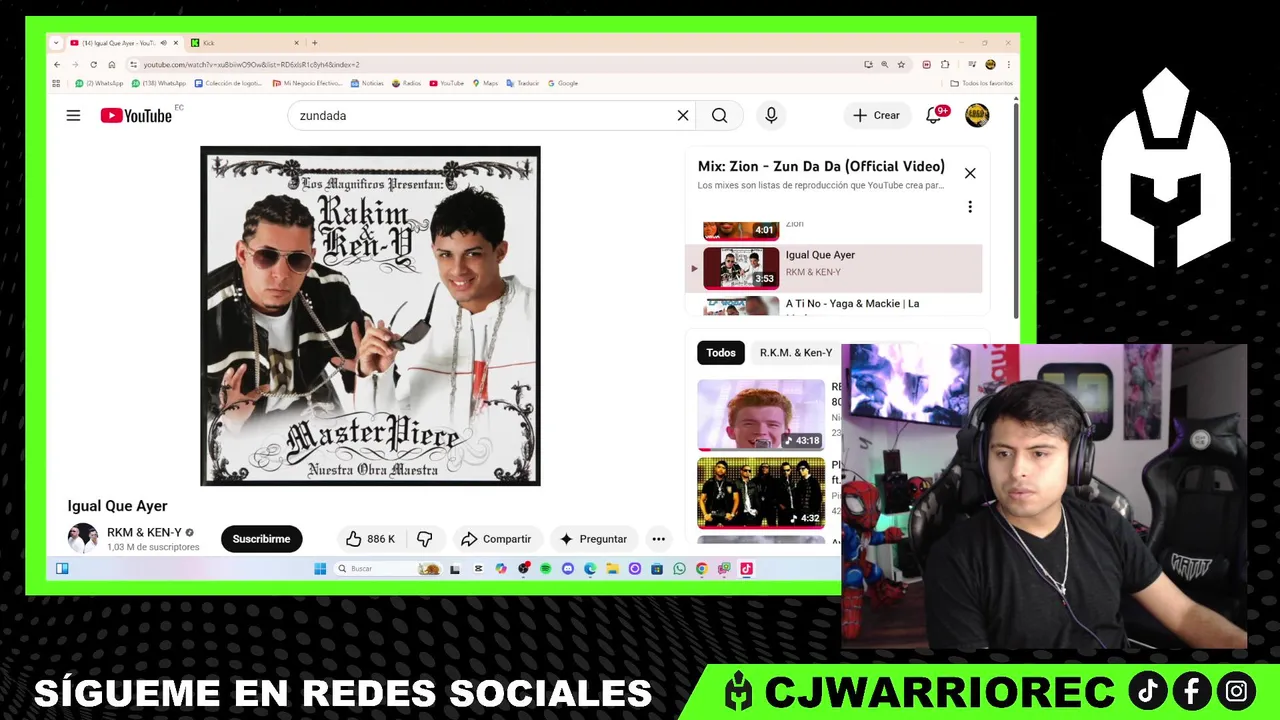The width and height of the screenshot is (1280, 720).
Task: Expand 'Todos los favoritos' folder
Action: coord(982,84)
